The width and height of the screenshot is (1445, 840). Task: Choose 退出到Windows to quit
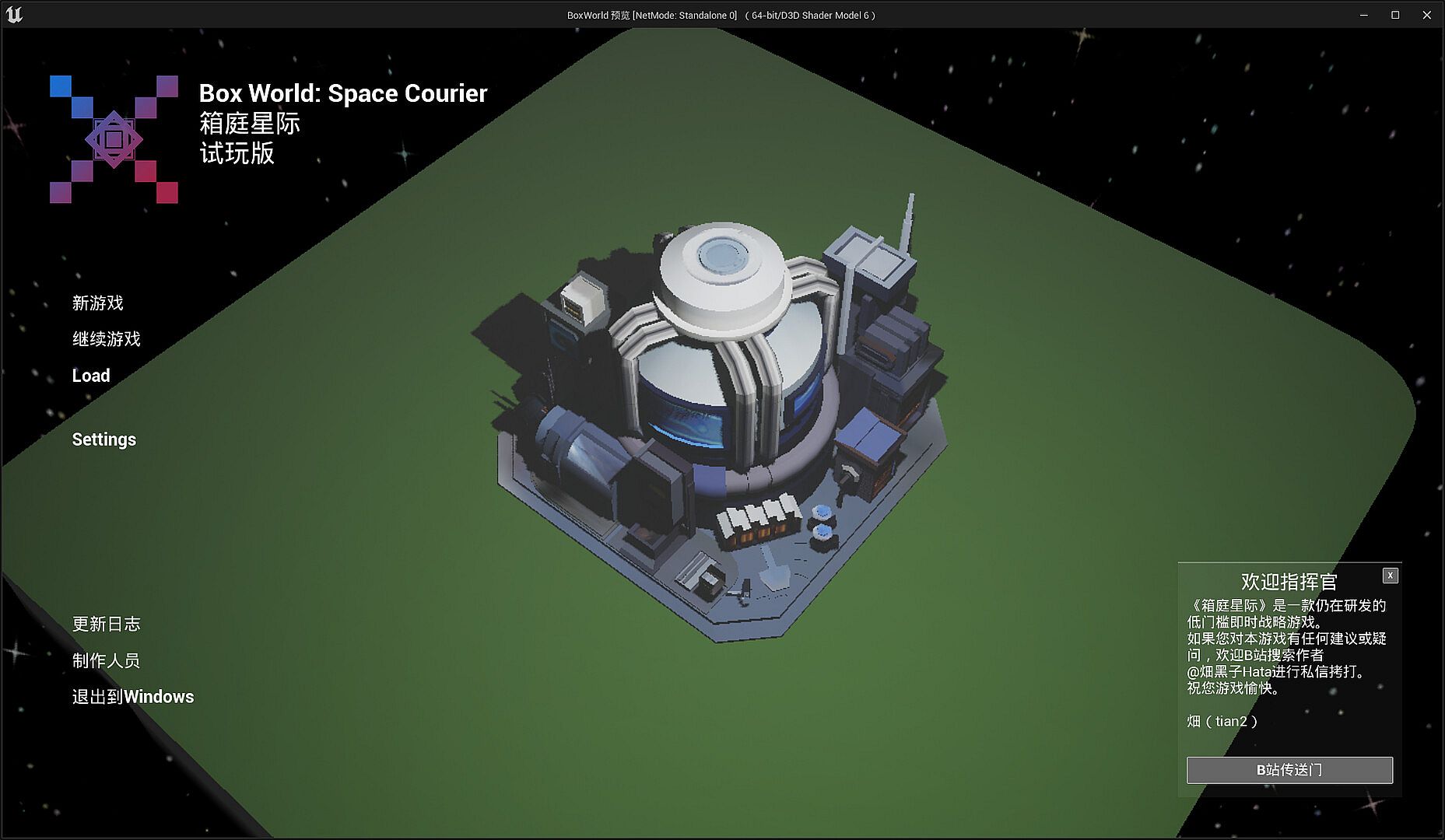pos(132,697)
